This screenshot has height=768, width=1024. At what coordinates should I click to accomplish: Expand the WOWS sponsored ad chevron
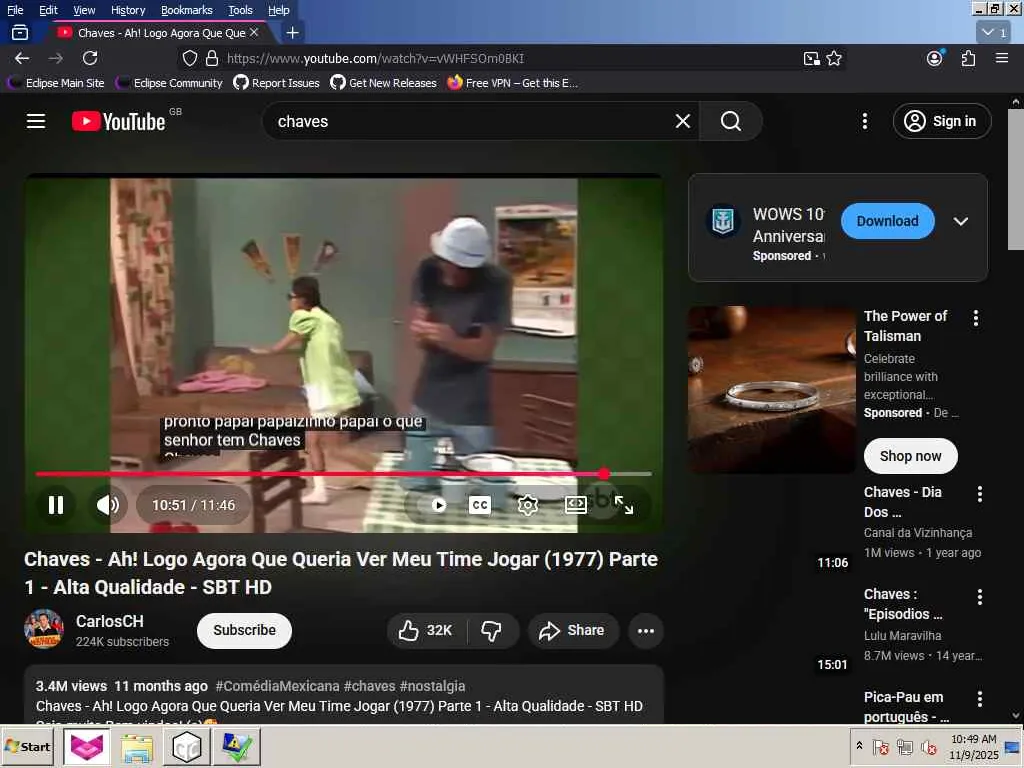click(x=961, y=221)
